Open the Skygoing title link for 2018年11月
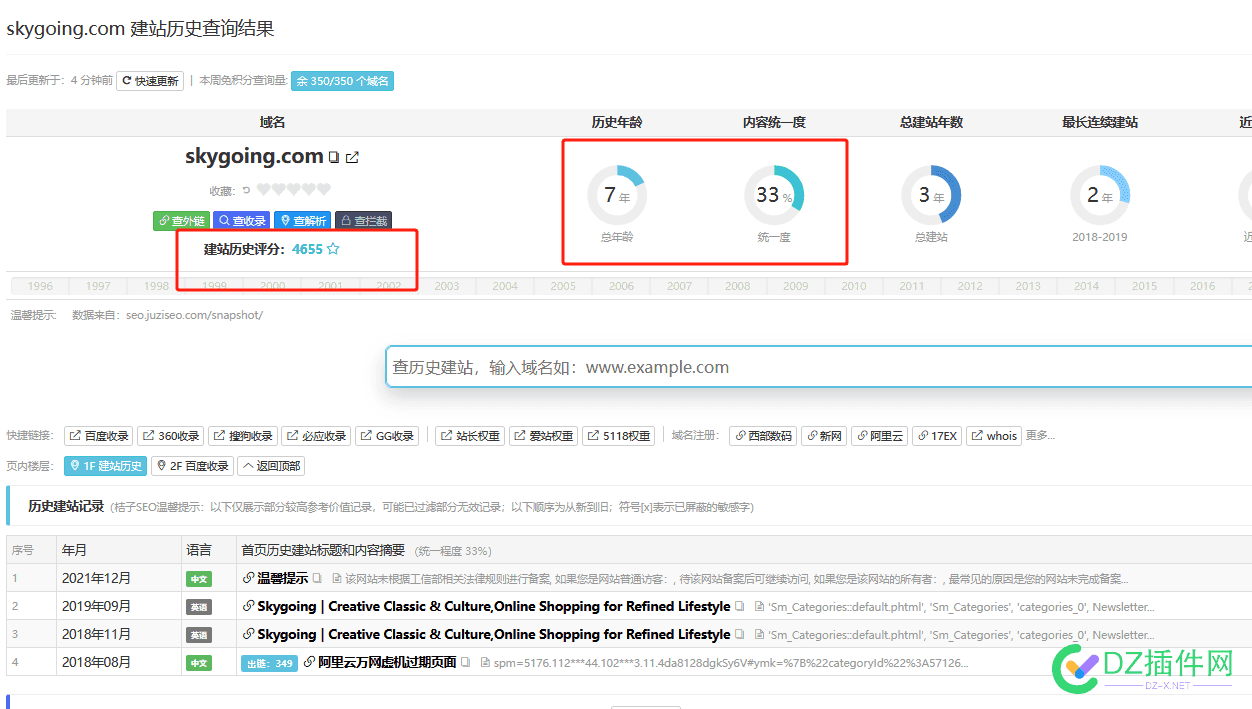 (494, 634)
